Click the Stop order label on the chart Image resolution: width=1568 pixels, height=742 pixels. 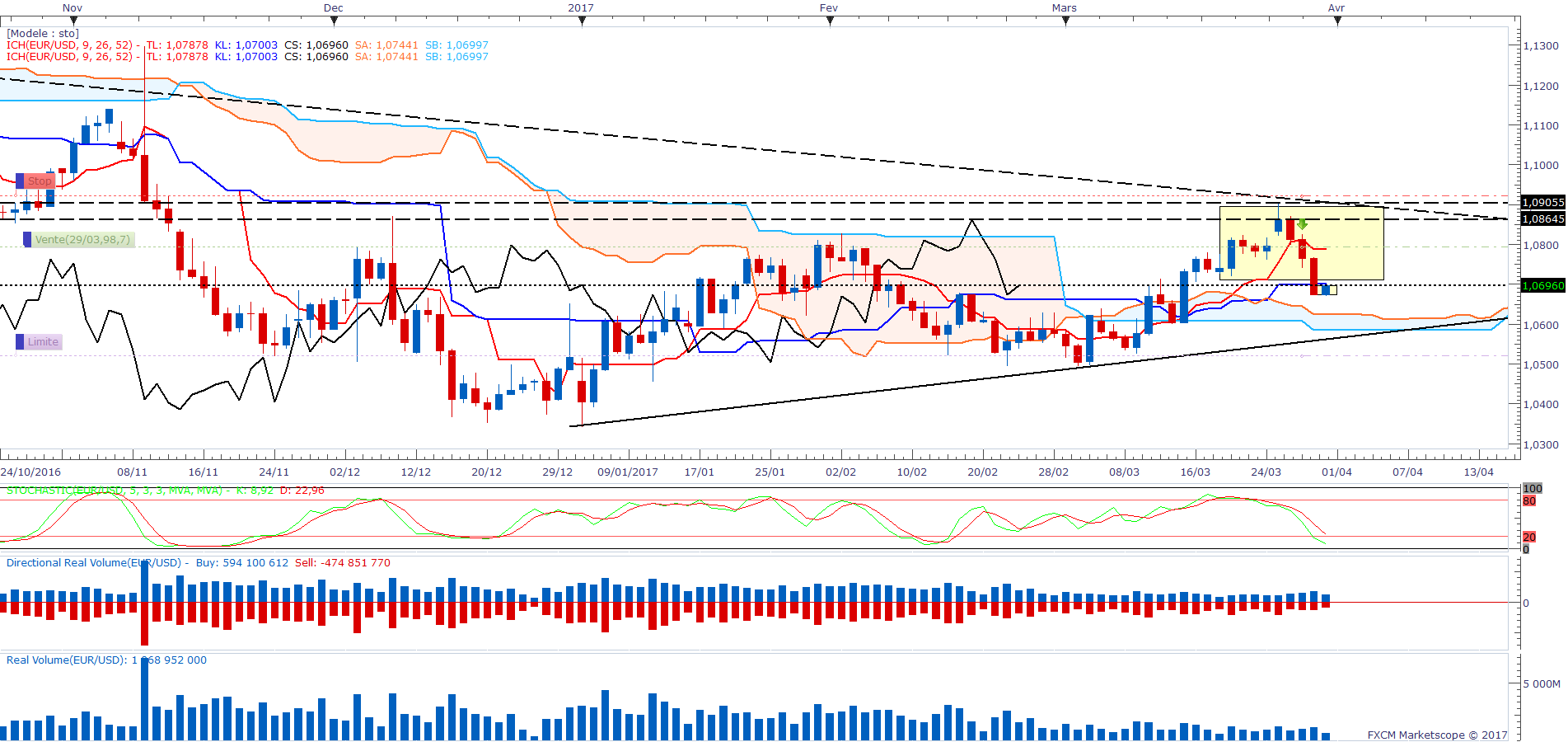pos(40,181)
